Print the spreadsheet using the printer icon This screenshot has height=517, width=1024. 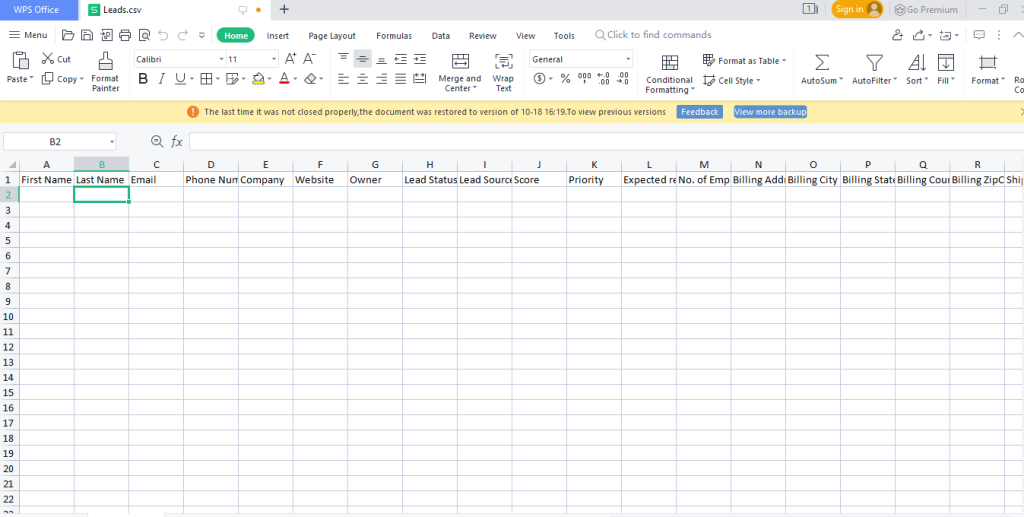tap(125, 35)
